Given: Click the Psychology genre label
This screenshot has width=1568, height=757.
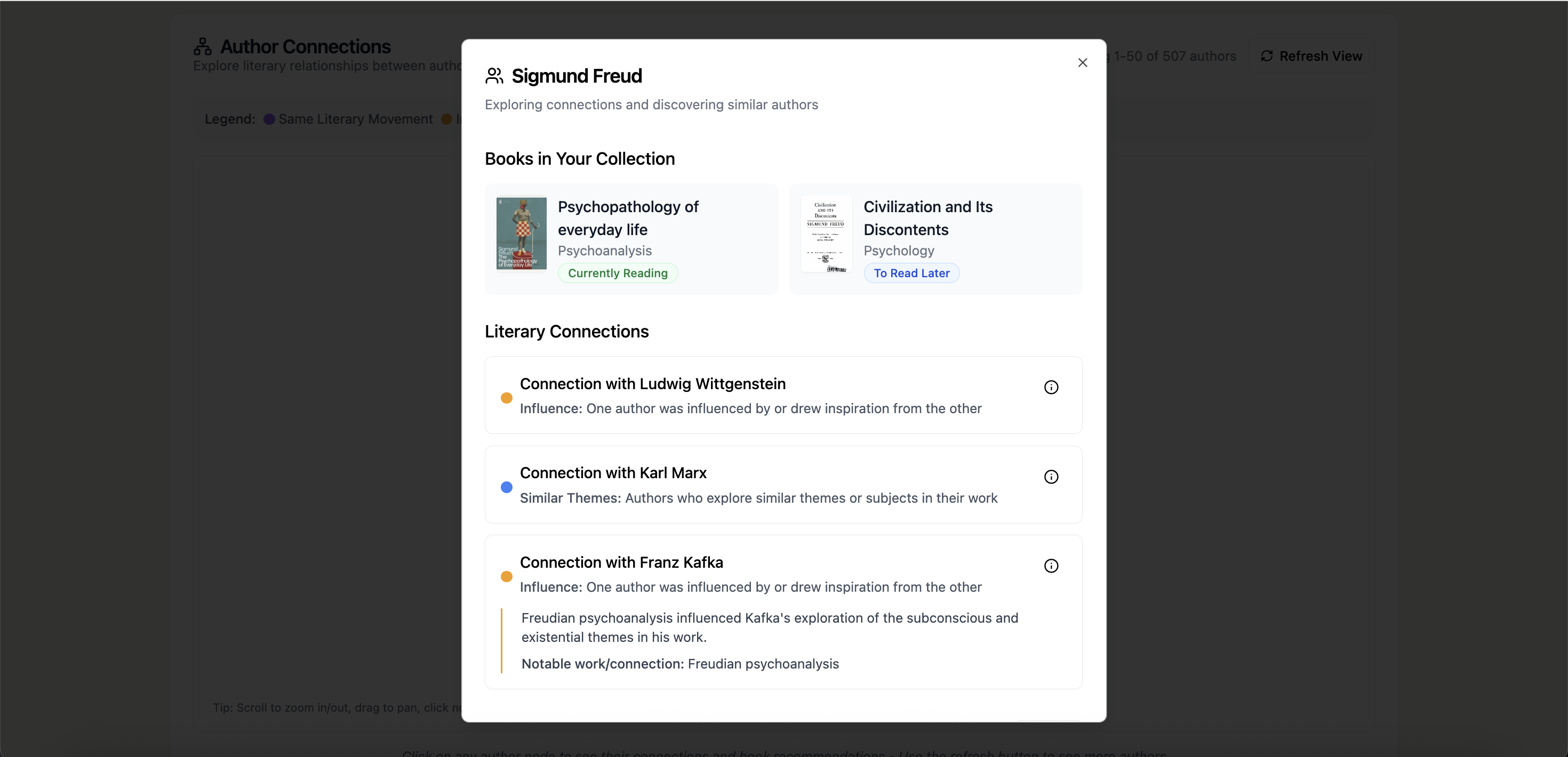Looking at the screenshot, I should click(899, 251).
